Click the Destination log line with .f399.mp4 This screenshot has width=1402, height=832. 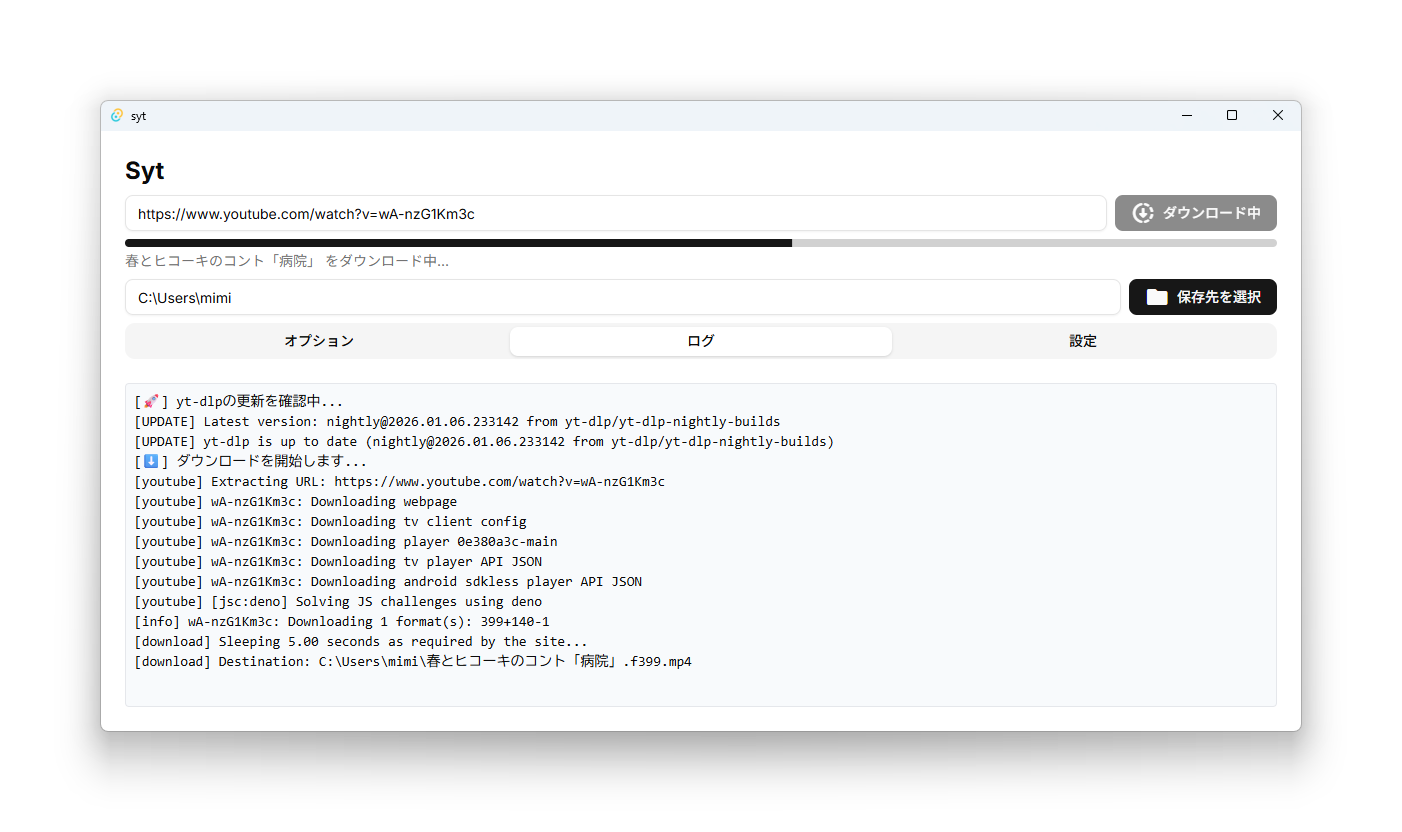[x=413, y=662]
